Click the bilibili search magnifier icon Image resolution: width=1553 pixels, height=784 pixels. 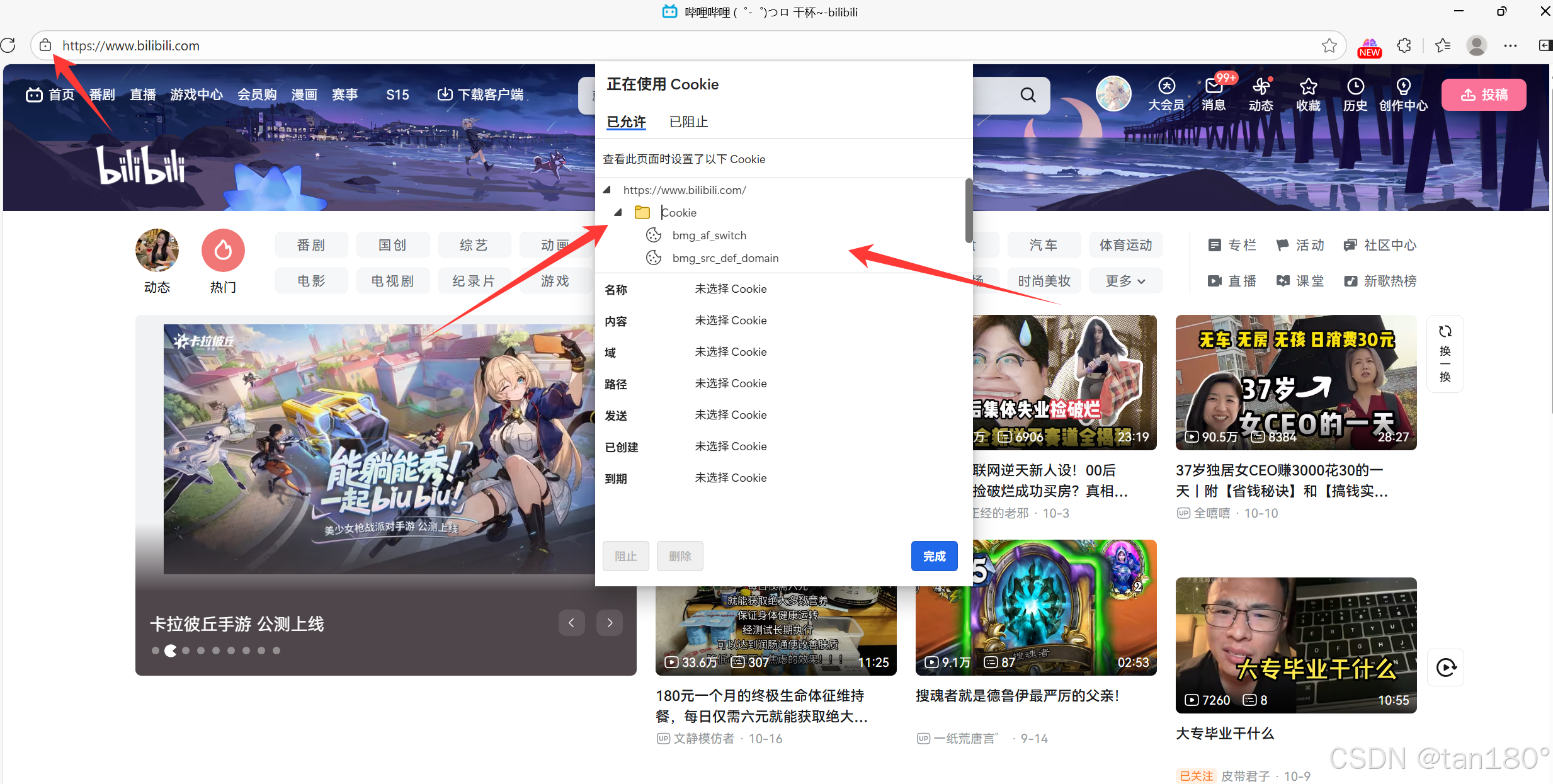pyautogui.click(x=1028, y=95)
